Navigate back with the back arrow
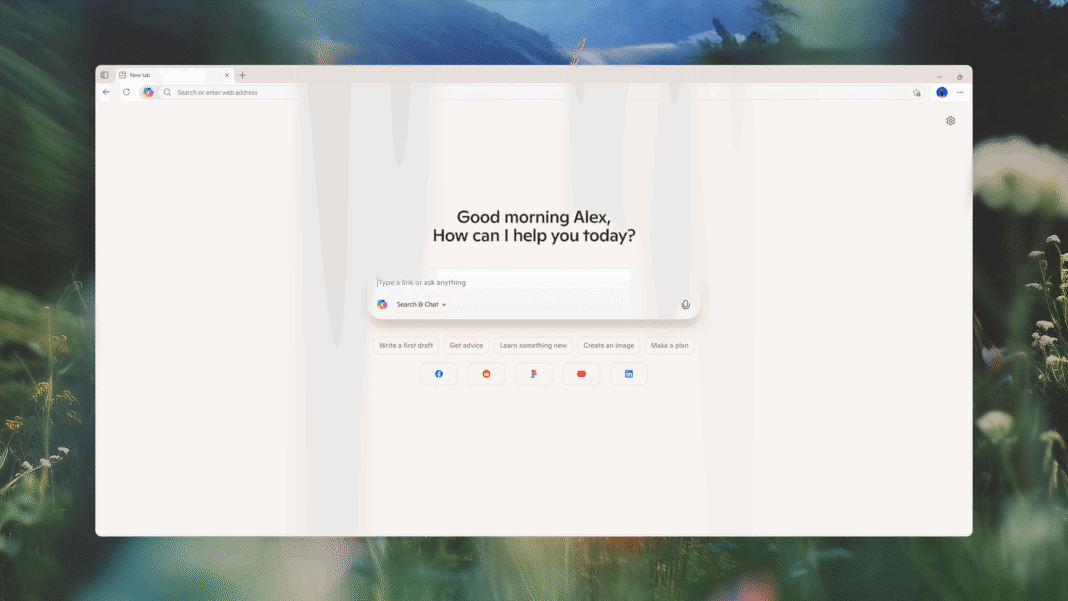The height and width of the screenshot is (601, 1068). (106, 91)
